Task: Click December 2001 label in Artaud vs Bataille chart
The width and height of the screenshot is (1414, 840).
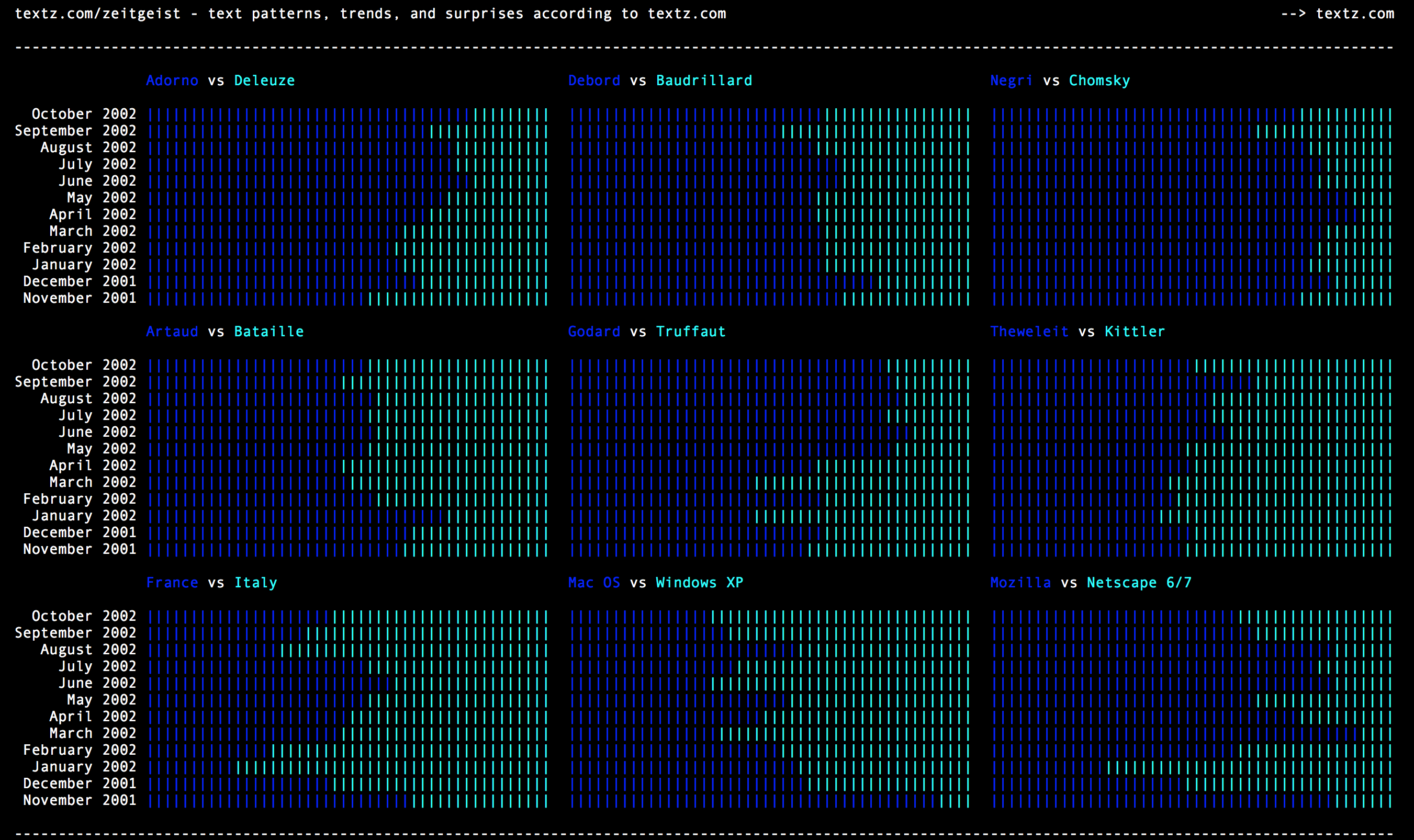Action: coord(80,532)
